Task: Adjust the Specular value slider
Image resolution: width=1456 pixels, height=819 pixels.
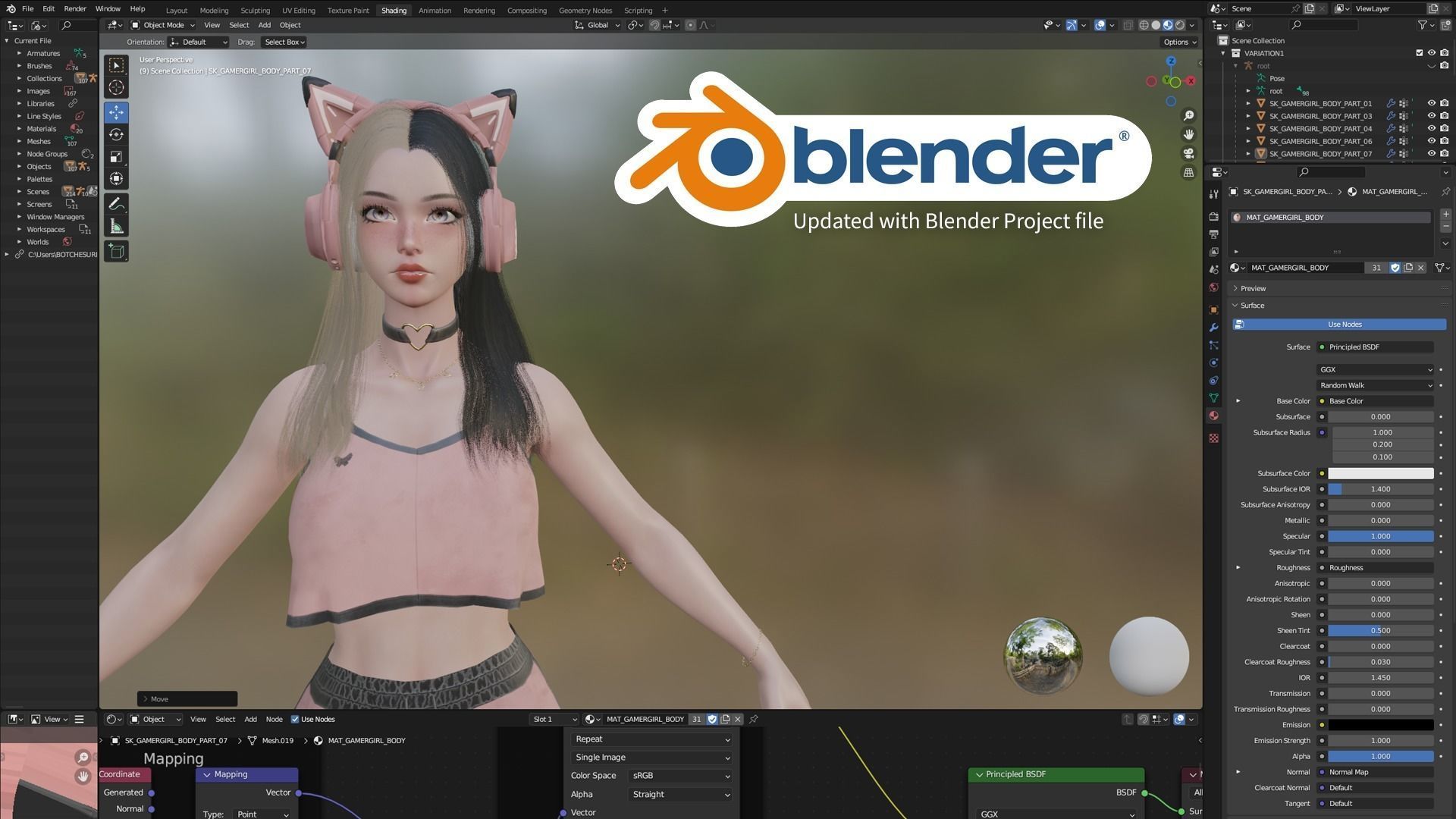Action: pos(1380,536)
